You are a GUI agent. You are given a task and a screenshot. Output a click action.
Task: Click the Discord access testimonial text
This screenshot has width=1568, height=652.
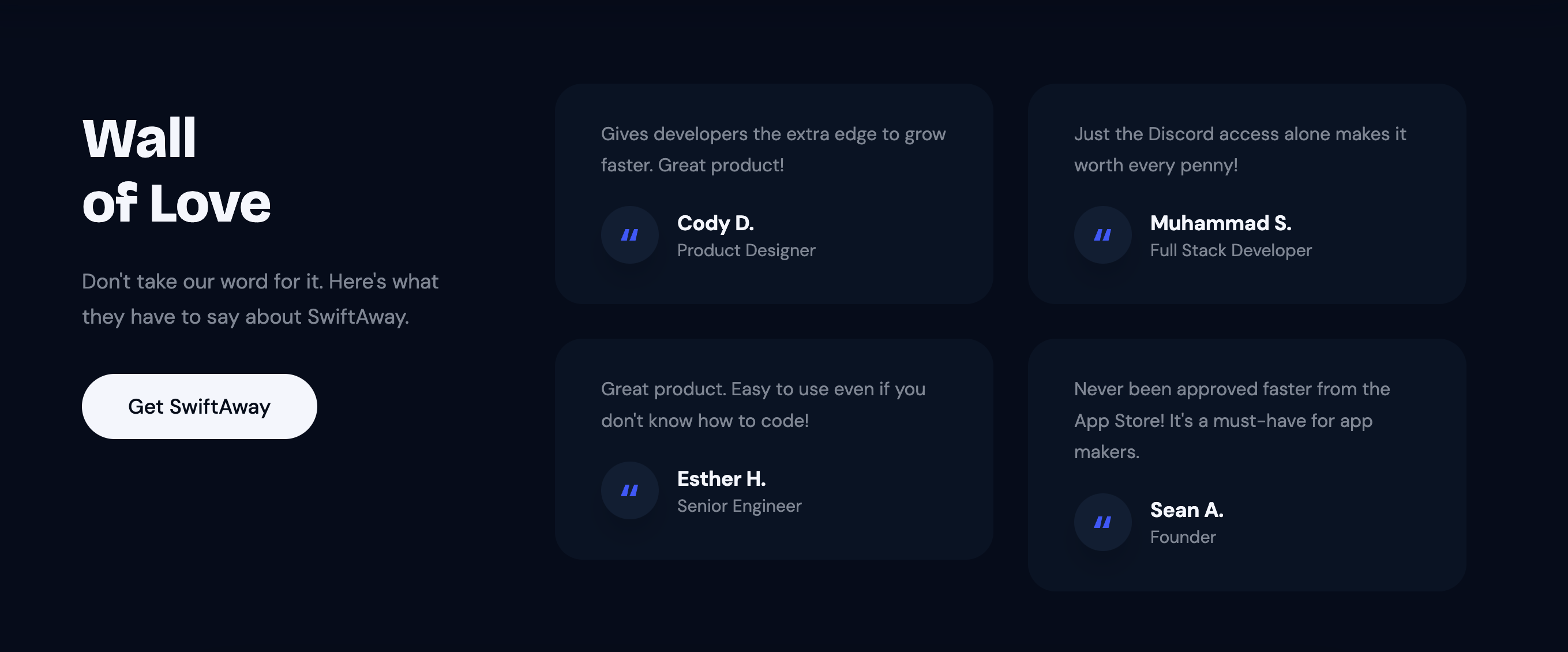coord(1240,149)
